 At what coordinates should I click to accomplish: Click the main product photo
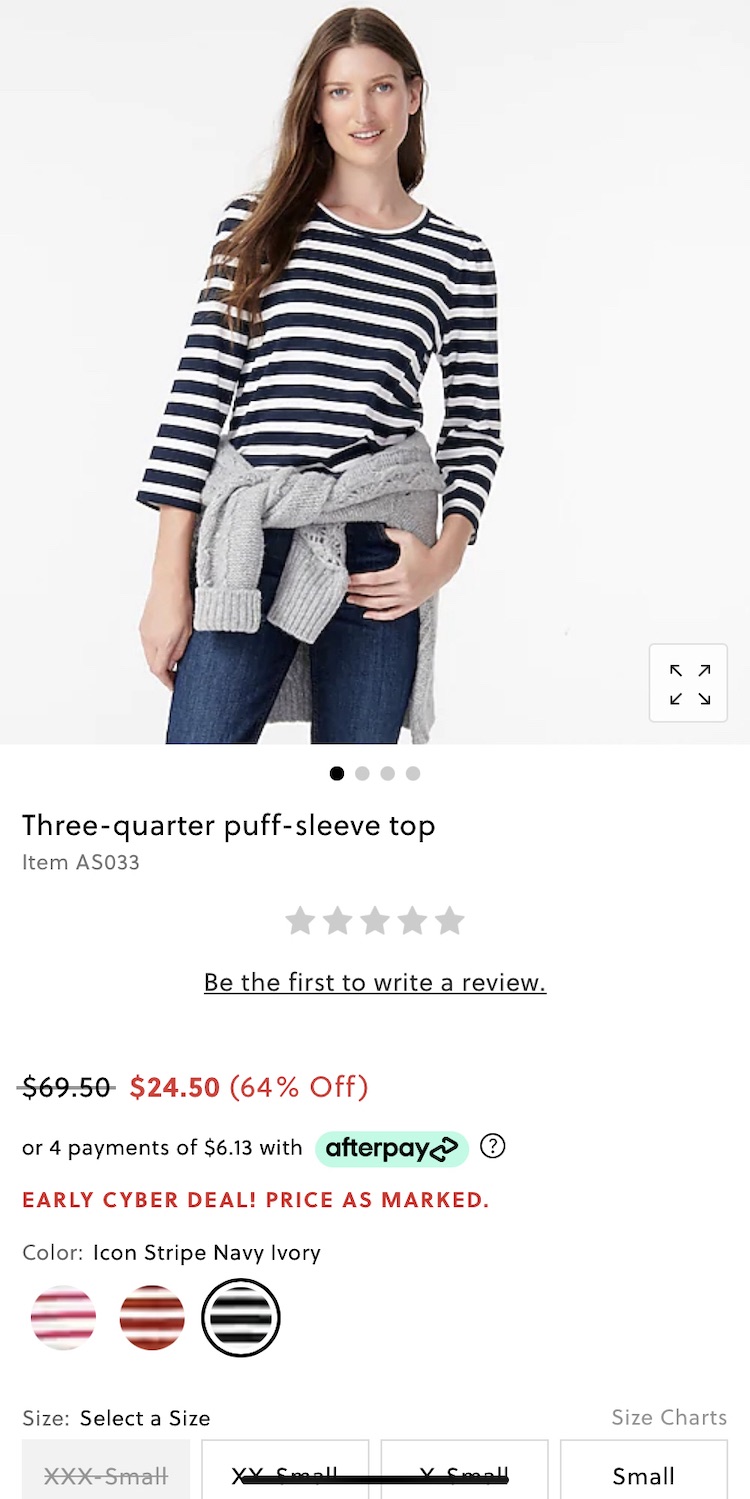tap(375, 372)
